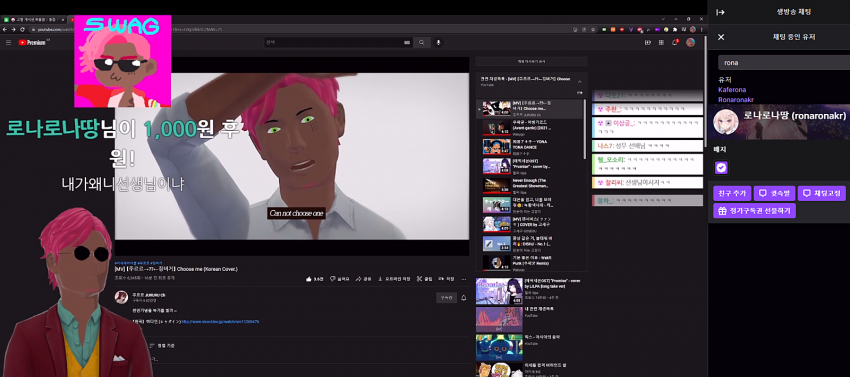Share the video with the share arrow
The image size is (850, 377).
coord(364,279)
